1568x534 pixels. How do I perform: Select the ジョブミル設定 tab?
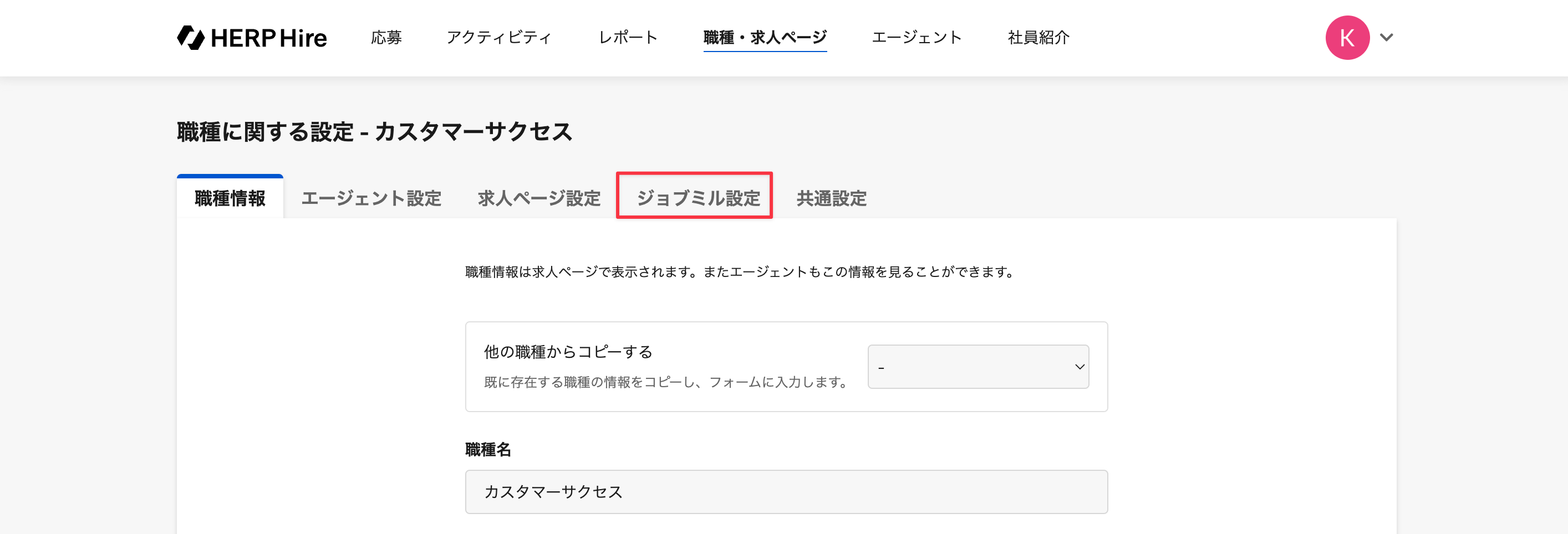coord(698,198)
